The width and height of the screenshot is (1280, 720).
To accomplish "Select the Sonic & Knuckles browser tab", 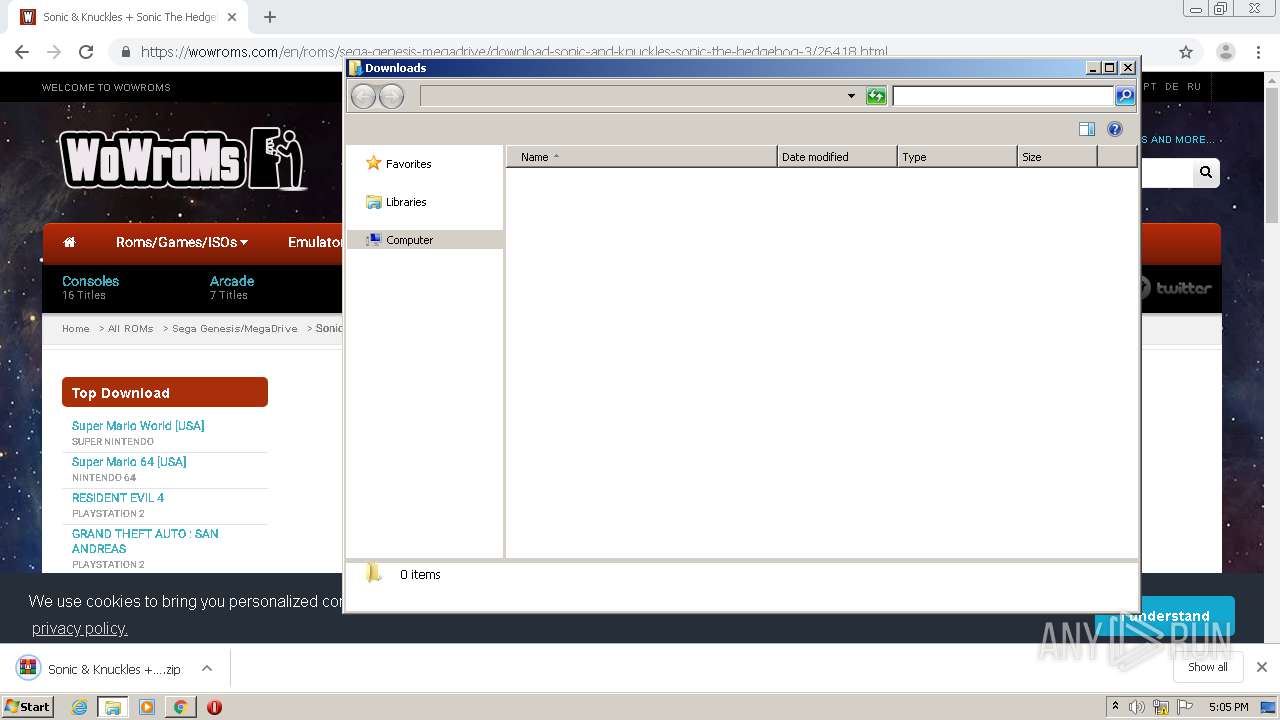I will (128, 17).
